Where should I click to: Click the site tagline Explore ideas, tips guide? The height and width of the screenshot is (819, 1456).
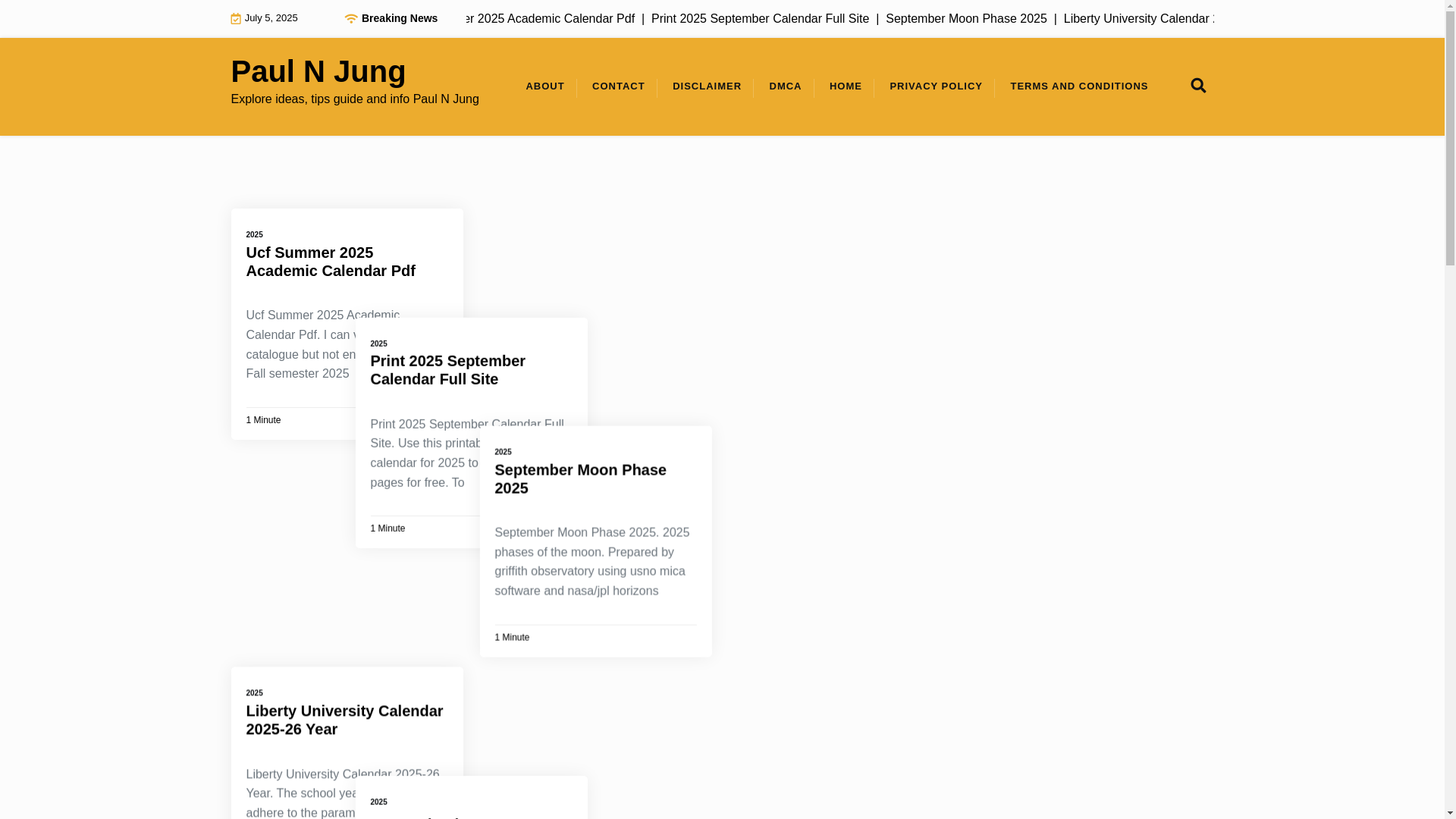tap(355, 99)
